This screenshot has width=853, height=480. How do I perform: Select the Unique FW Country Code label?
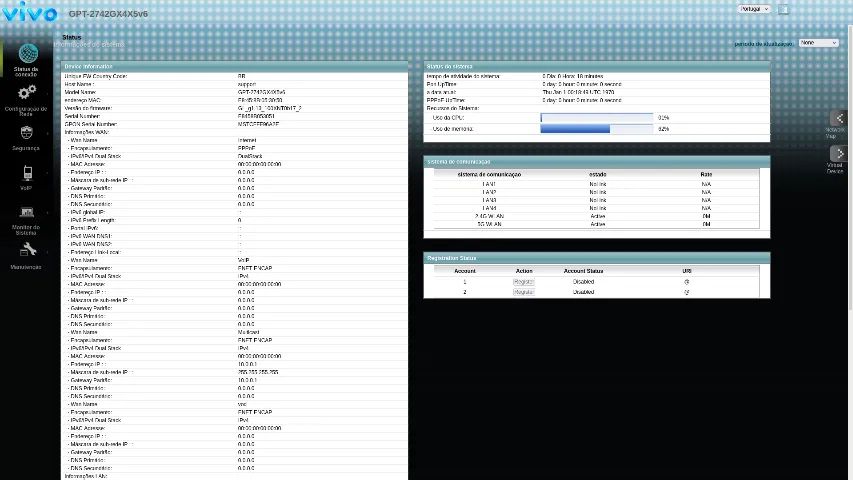96,76
